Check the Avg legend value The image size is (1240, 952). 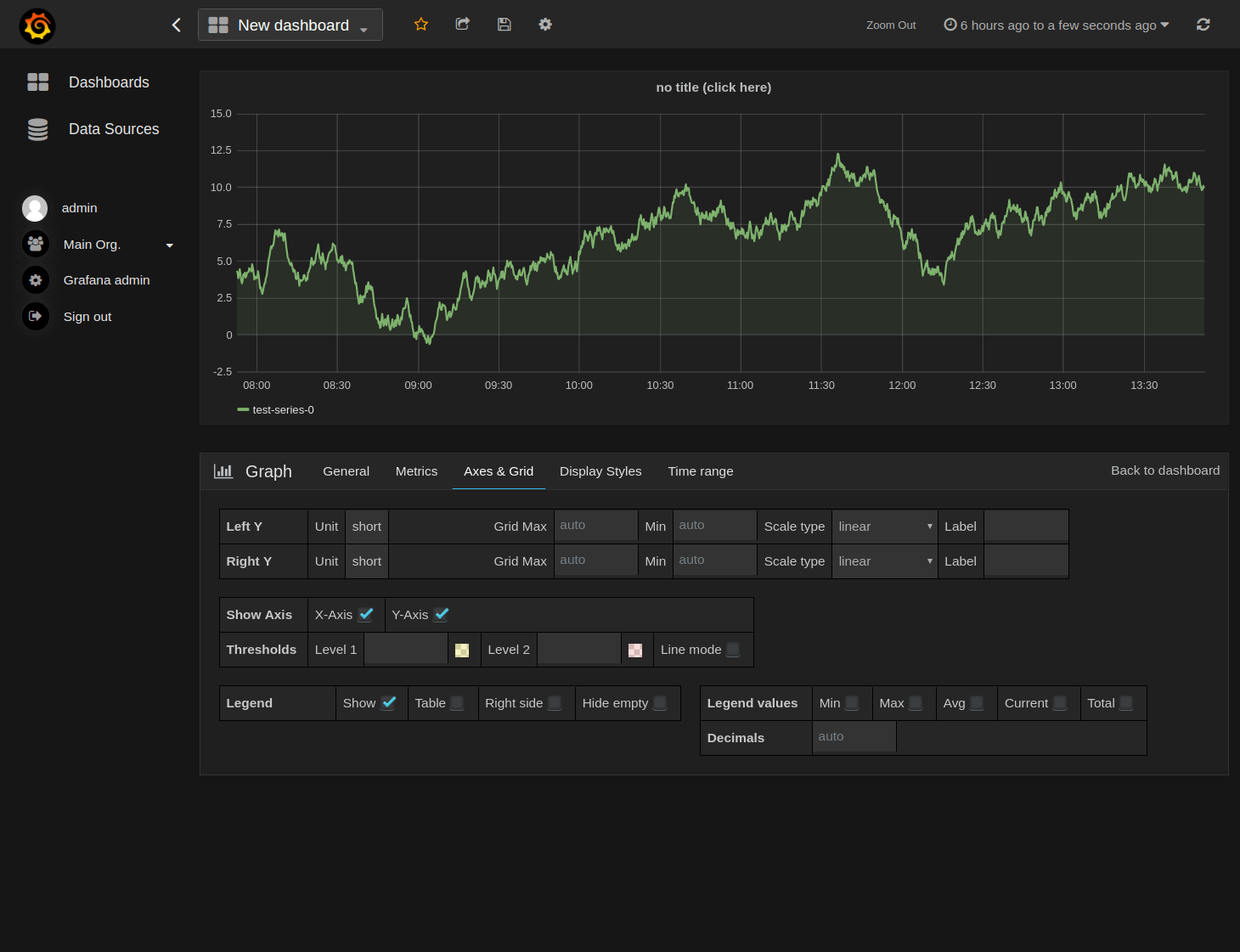tap(974, 702)
